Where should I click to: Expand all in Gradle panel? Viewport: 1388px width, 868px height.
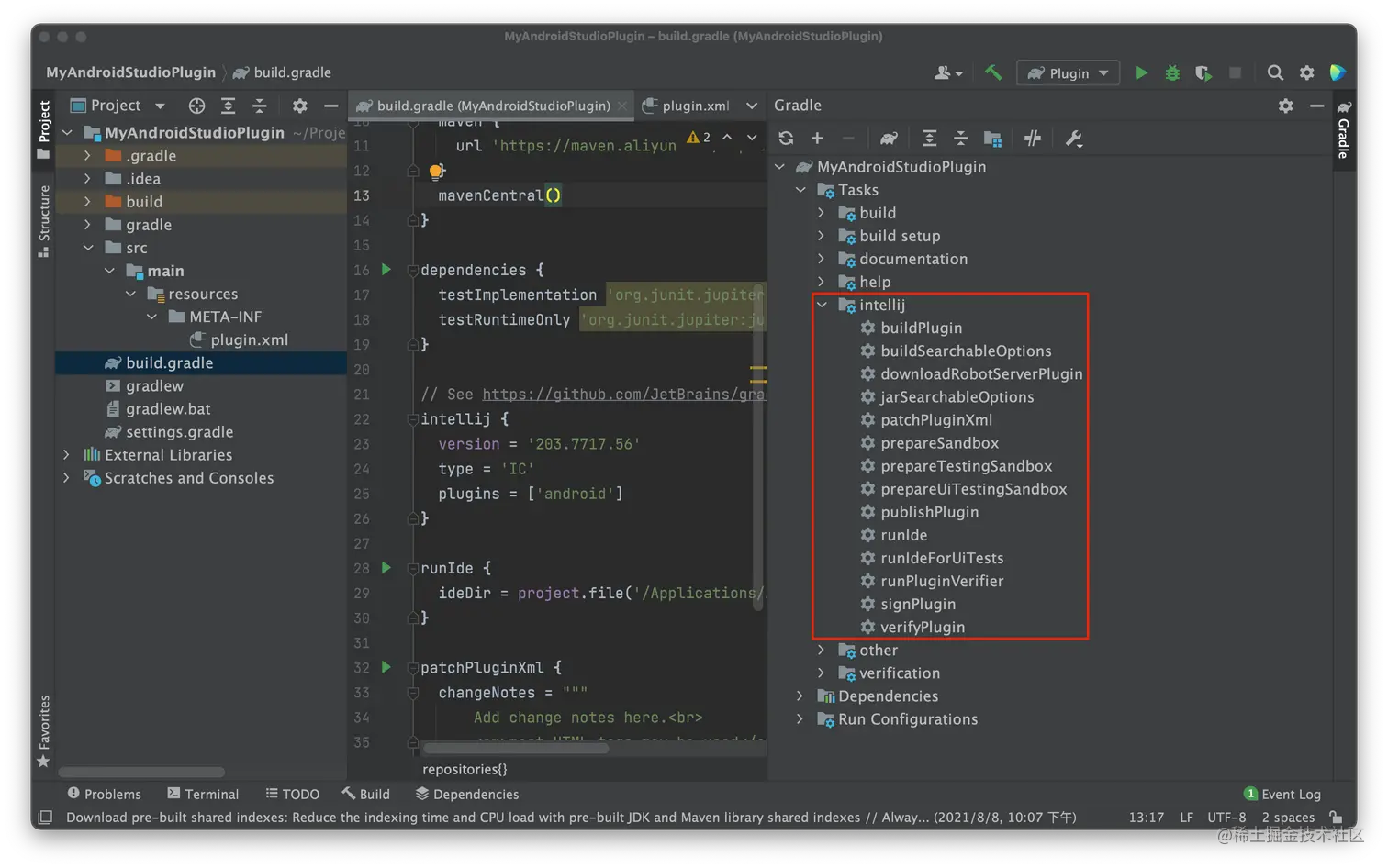click(929, 139)
